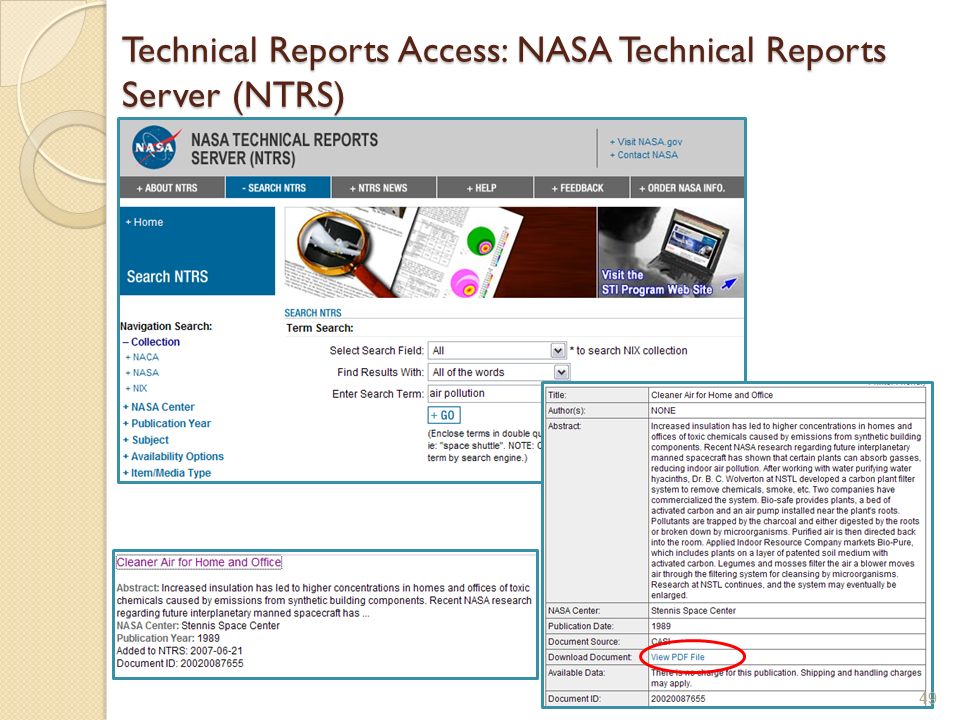Open the Cleaner Air for Home and Office result
This screenshot has height=720, width=960.
coord(199,562)
